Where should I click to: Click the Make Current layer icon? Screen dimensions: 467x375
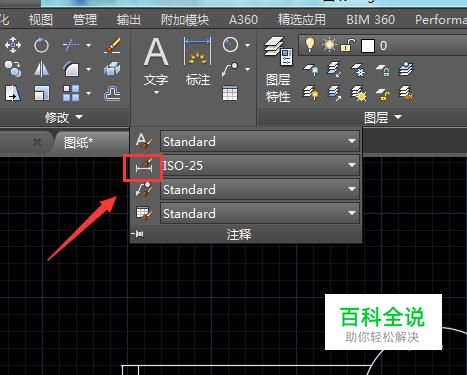[x=406, y=69]
